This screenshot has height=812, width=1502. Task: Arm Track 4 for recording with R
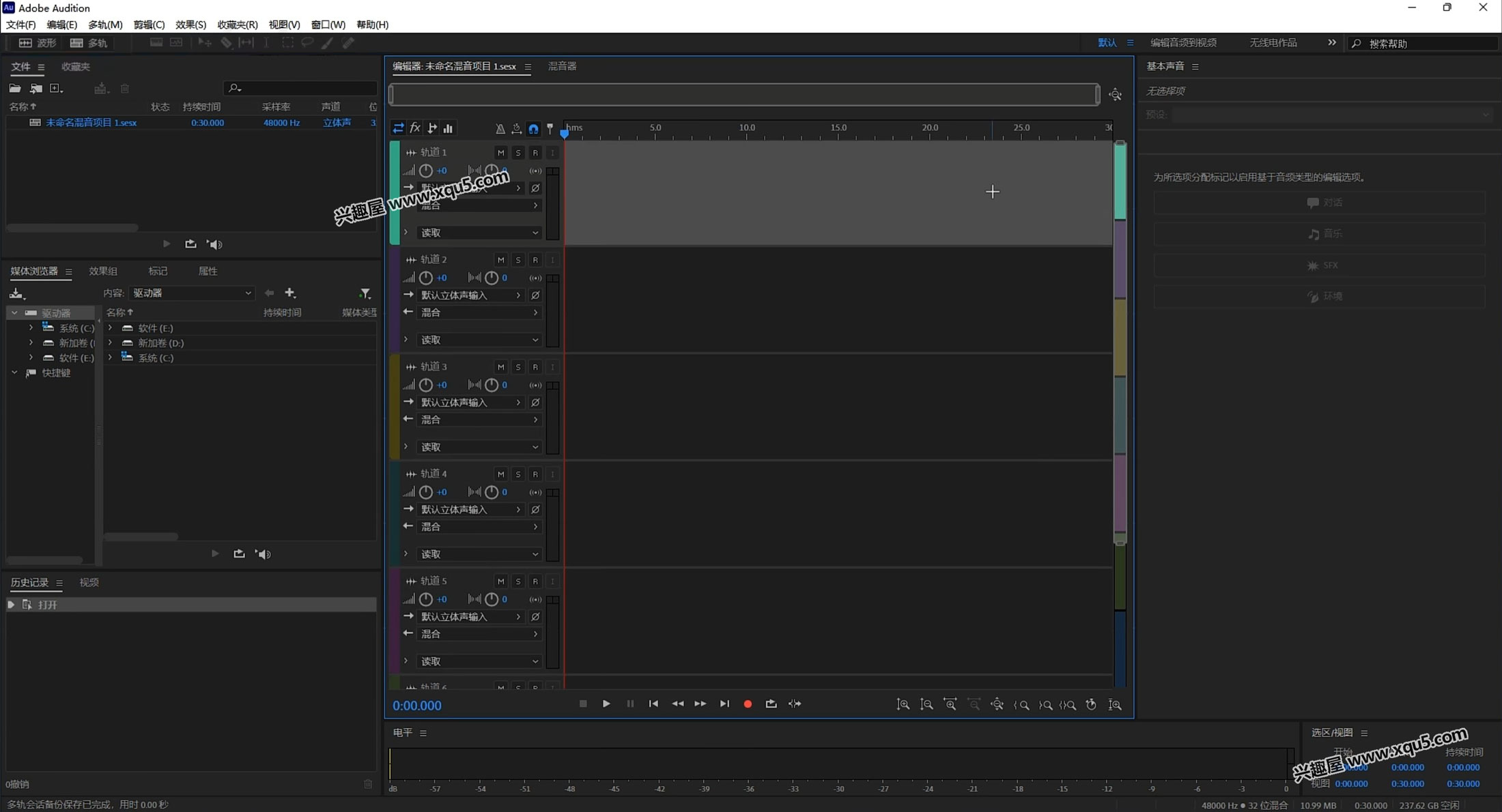(535, 474)
